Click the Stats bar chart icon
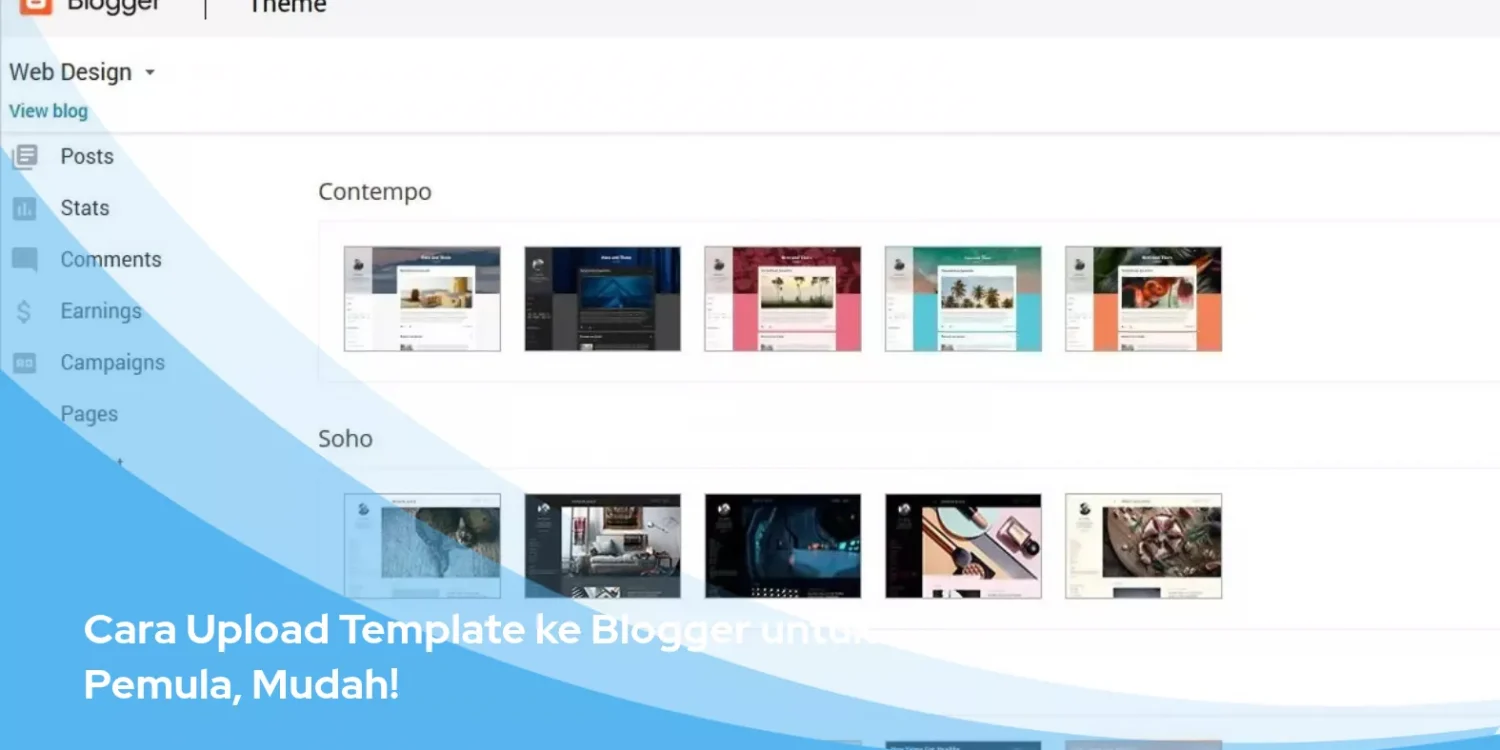 pyautogui.click(x=24, y=208)
